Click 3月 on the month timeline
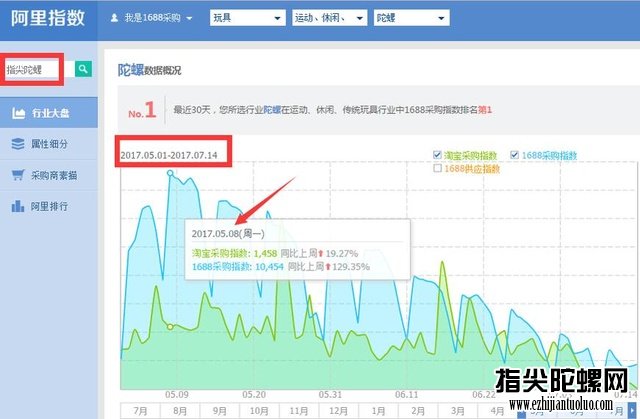 (458, 410)
